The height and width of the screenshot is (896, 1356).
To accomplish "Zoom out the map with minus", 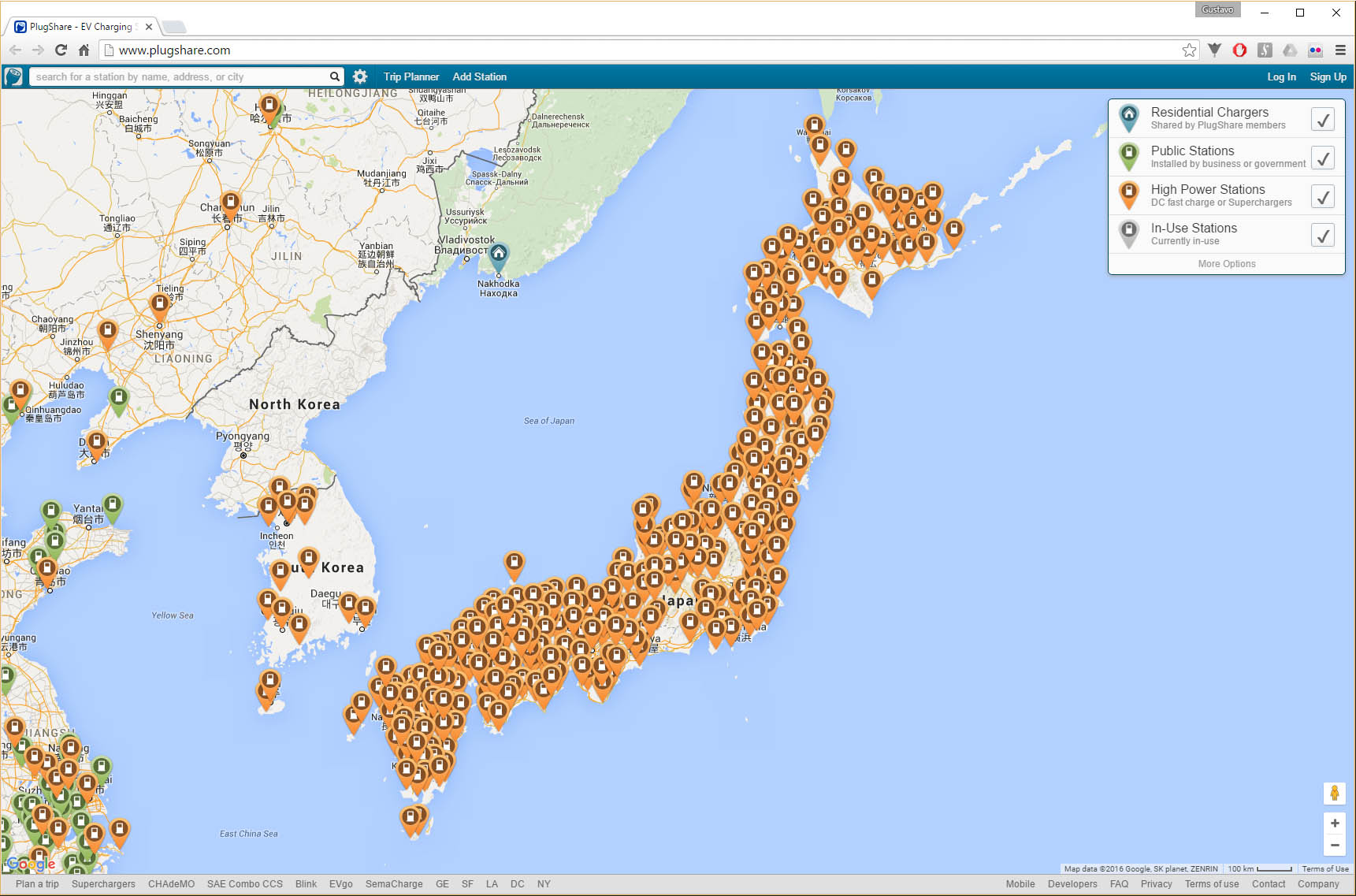I will click(x=1334, y=845).
